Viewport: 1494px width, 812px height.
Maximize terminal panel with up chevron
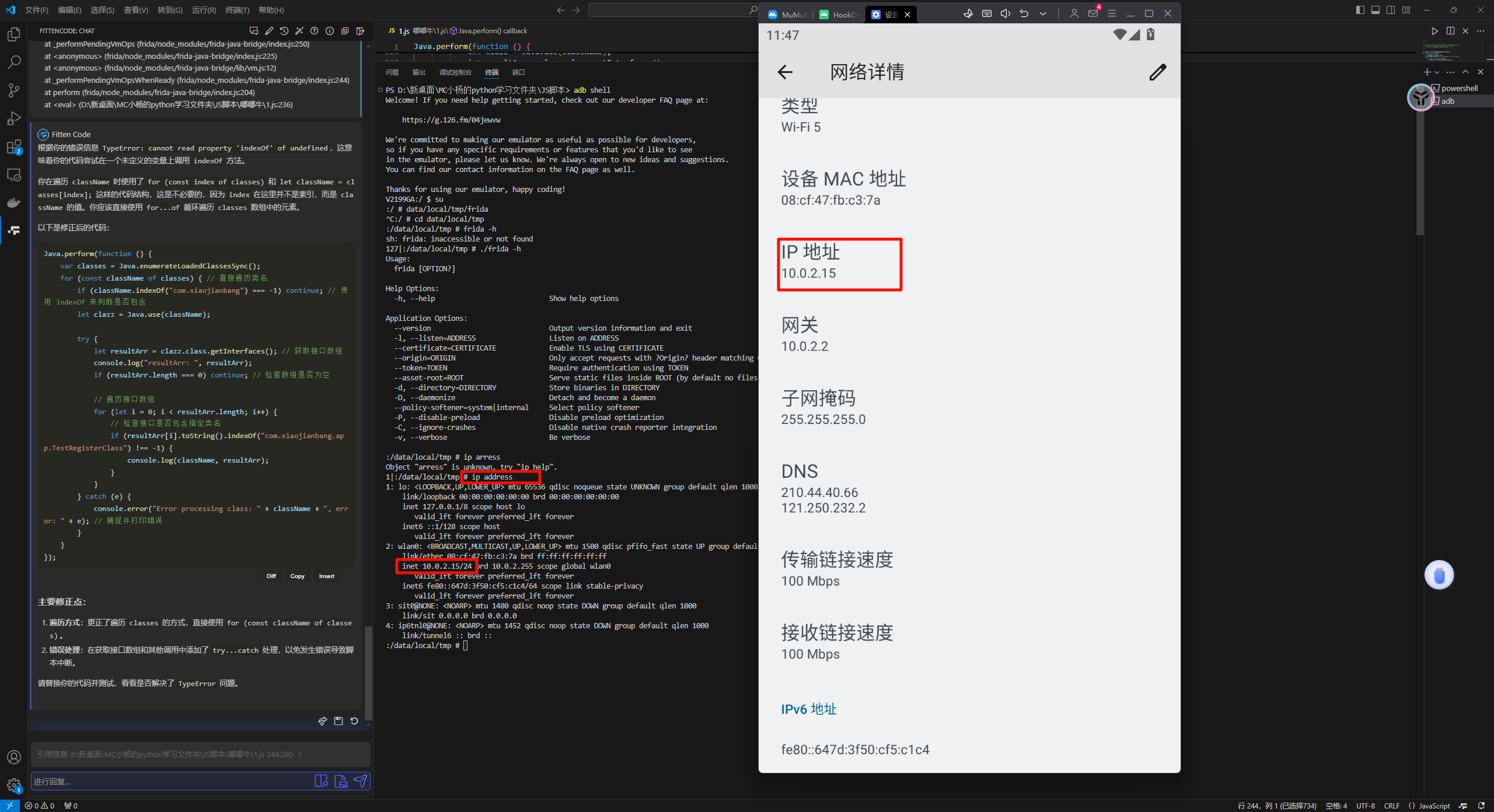[1465, 72]
